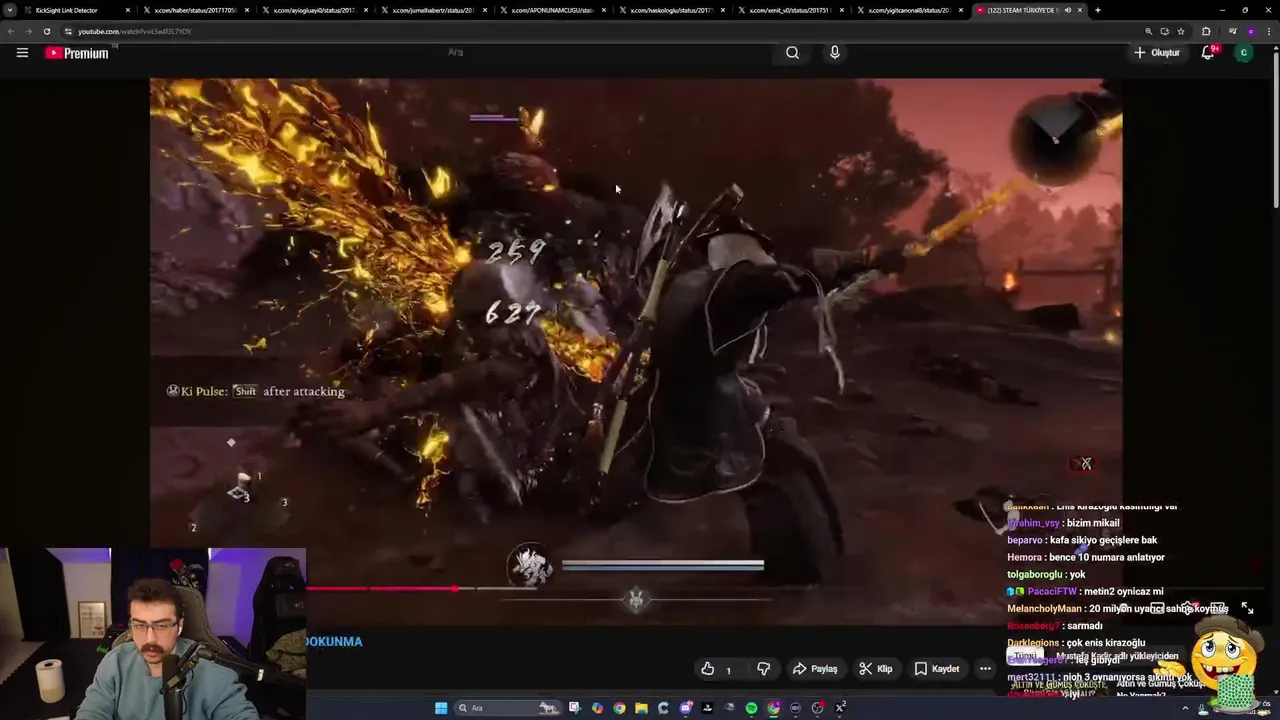Select the Tümü filter chip
The height and width of the screenshot is (720, 1280).
click(1025, 656)
